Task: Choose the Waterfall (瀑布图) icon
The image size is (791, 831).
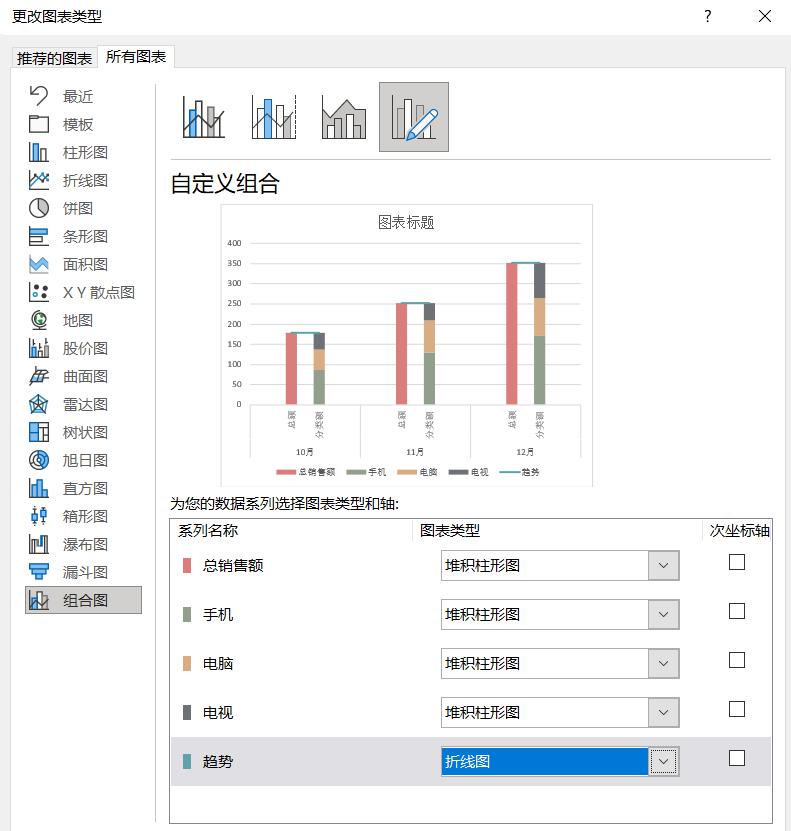Action: click(39, 544)
